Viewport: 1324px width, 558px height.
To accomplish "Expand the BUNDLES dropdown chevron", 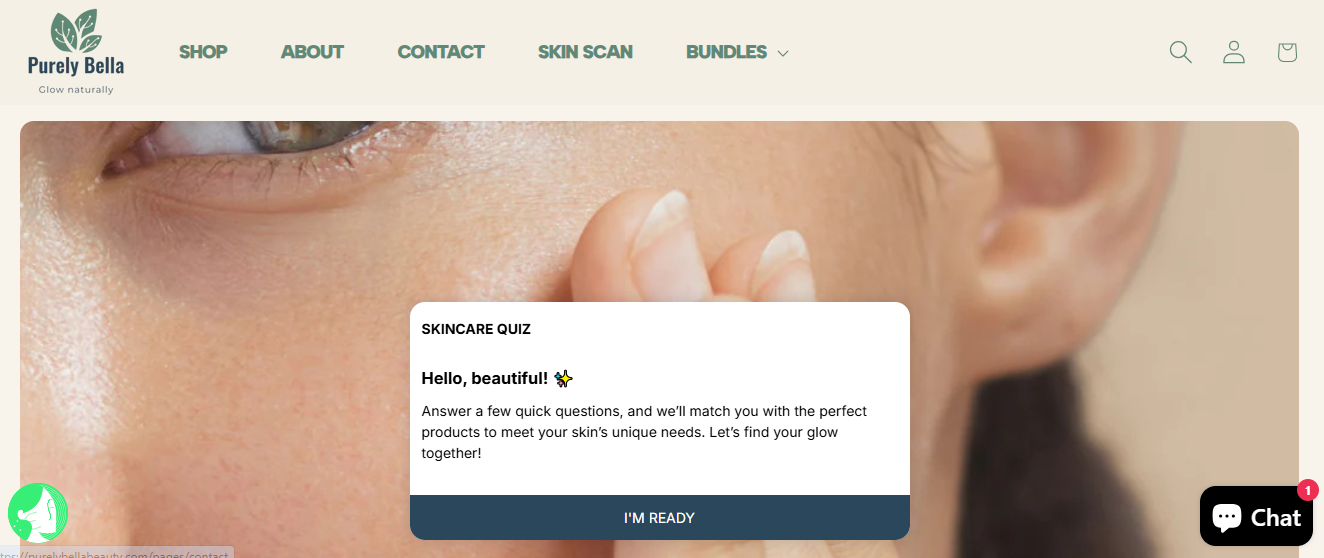I will click(x=783, y=53).
